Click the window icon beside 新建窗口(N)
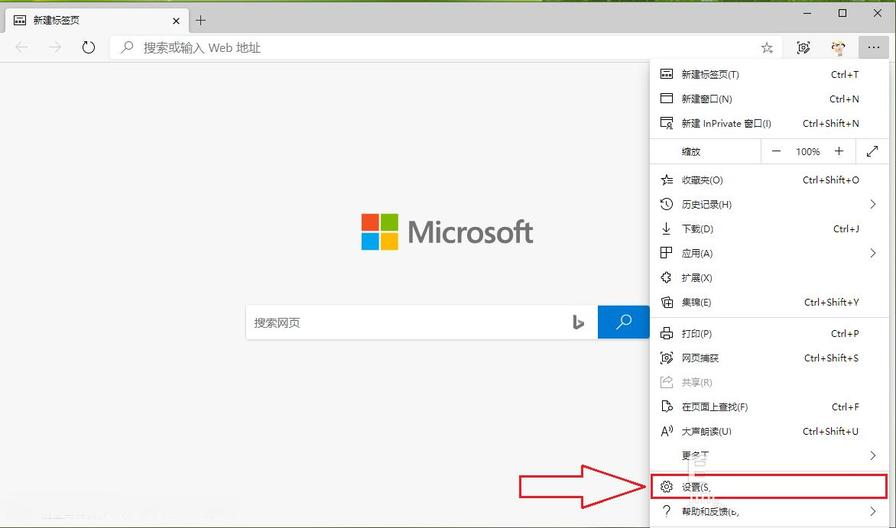Screen dimensions: 896x528 click(666, 98)
